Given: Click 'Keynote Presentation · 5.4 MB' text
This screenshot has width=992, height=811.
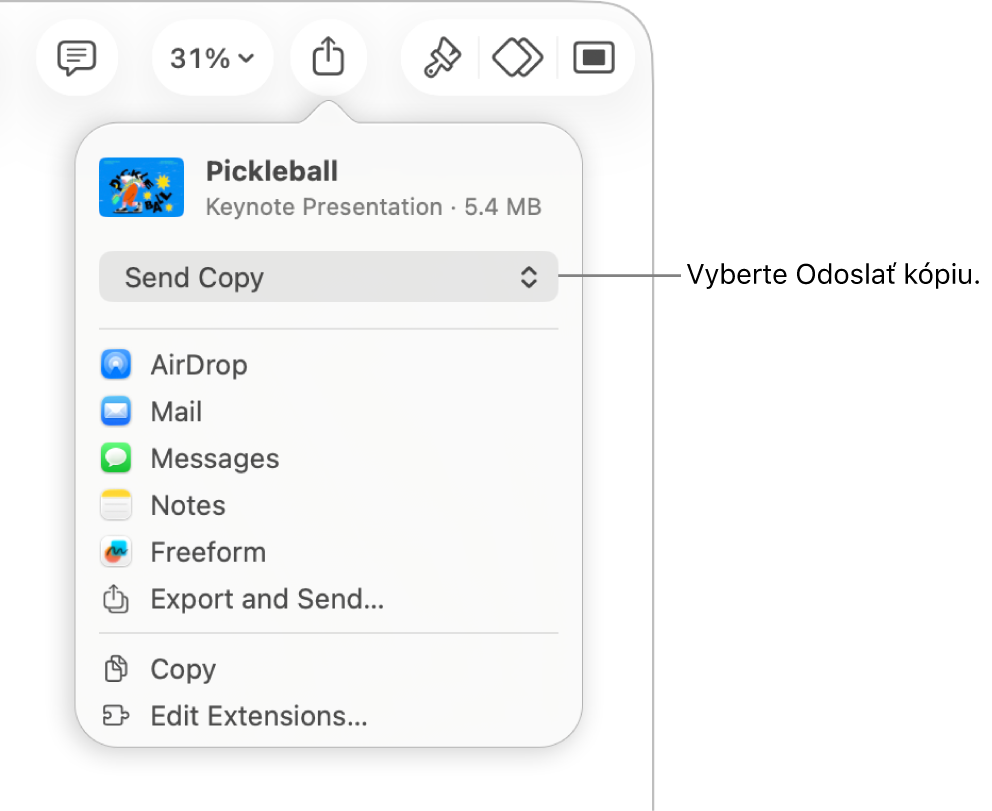Looking at the screenshot, I should (x=374, y=207).
